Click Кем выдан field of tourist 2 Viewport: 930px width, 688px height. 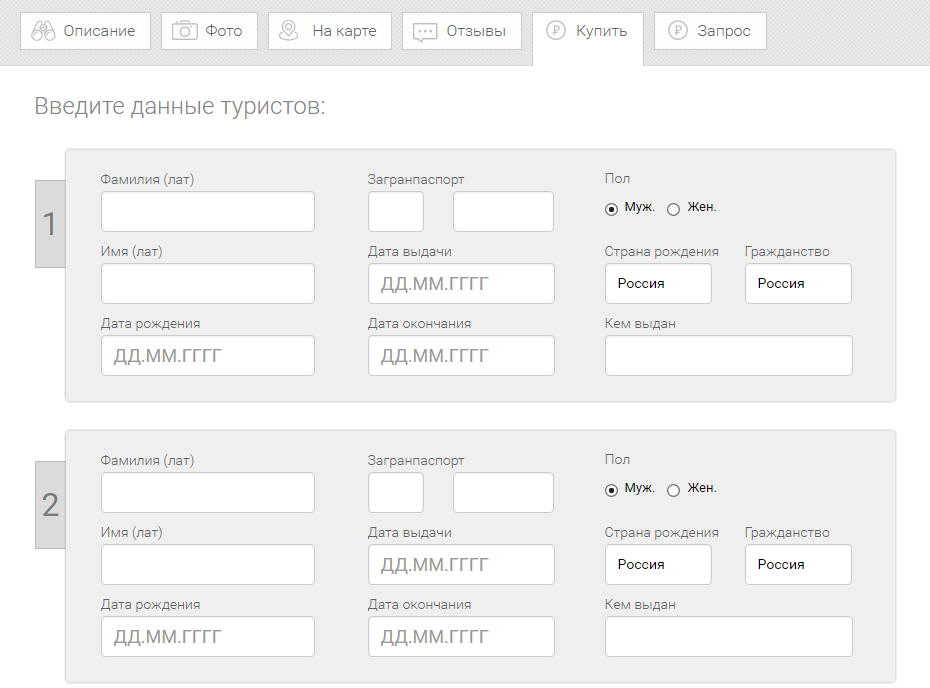pyautogui.click(x=728, y=636)
